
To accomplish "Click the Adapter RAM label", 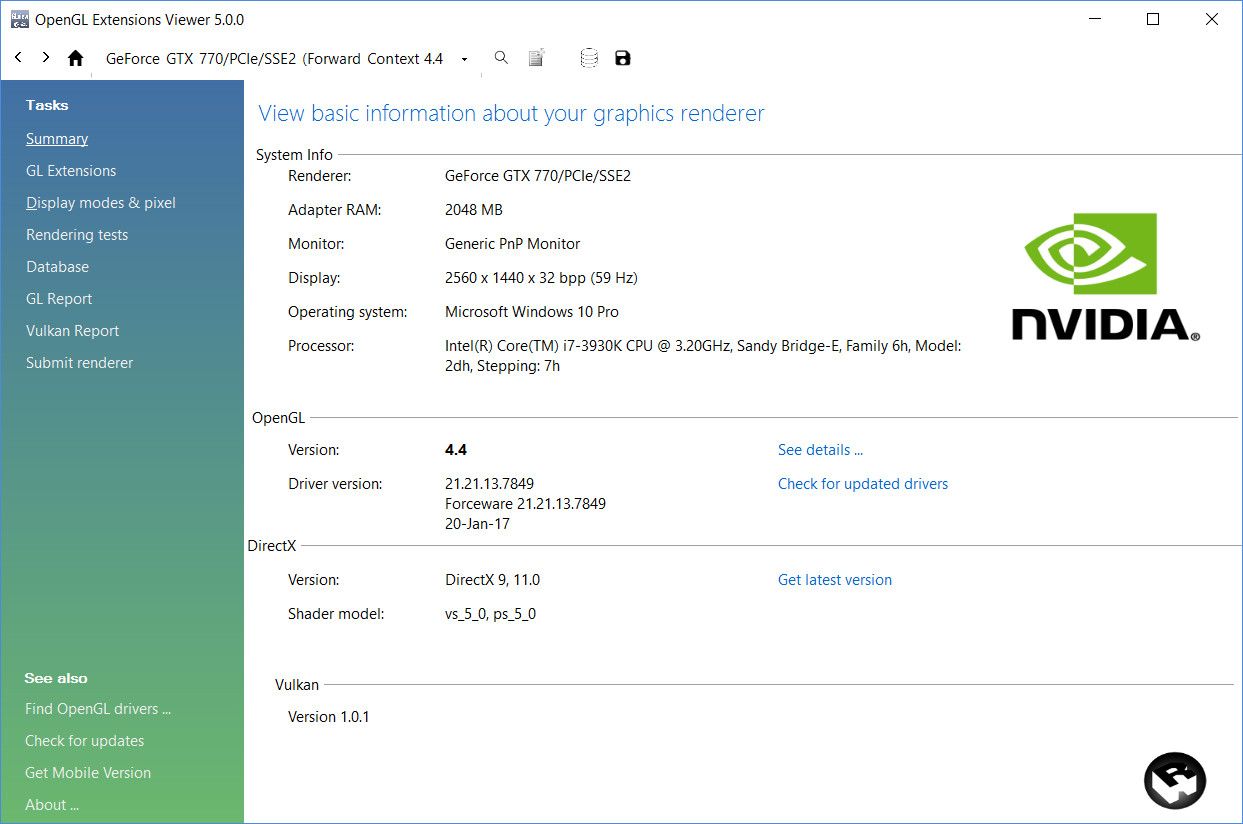I will coord(335,210).
